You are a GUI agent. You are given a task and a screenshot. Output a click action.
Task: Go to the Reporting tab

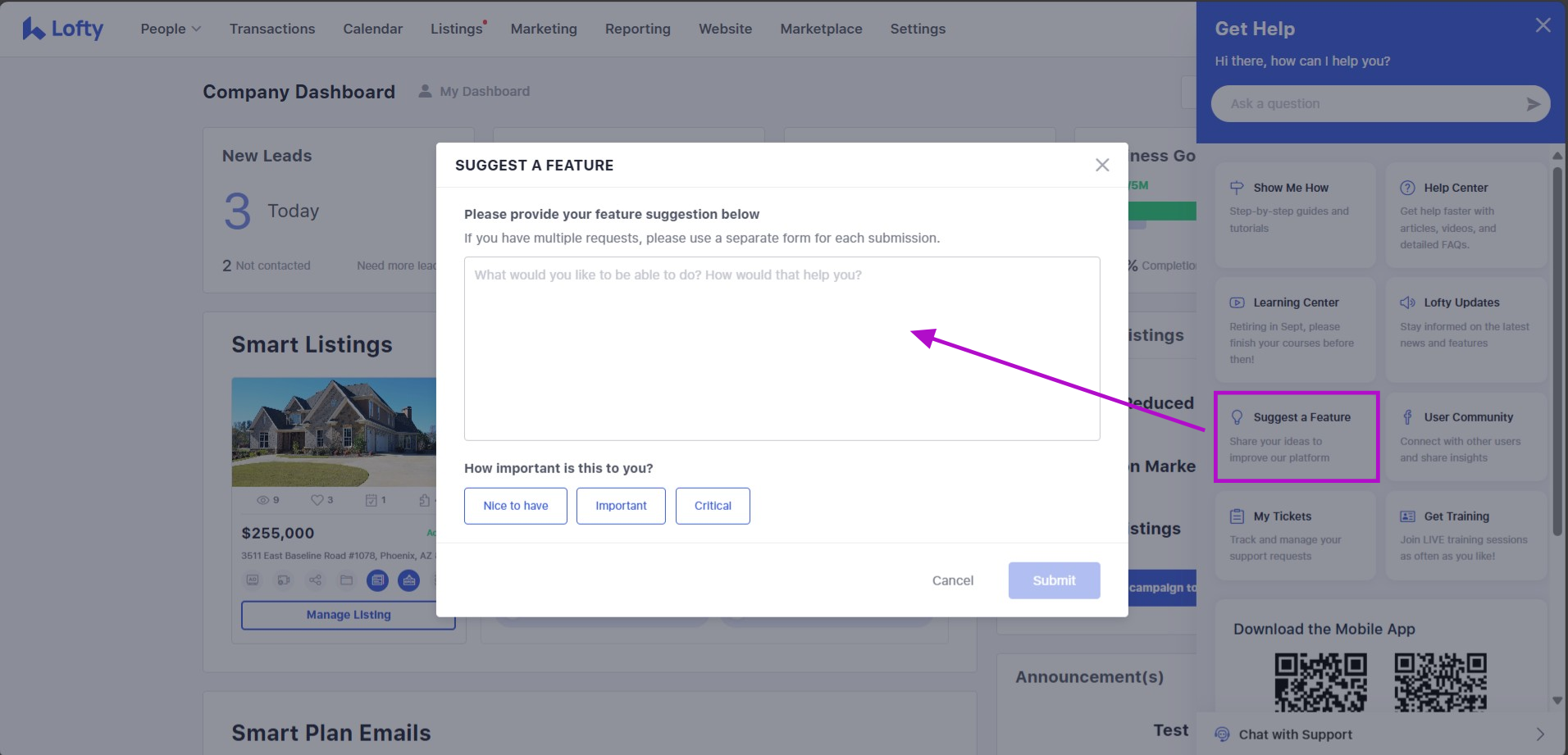(637, 29)
